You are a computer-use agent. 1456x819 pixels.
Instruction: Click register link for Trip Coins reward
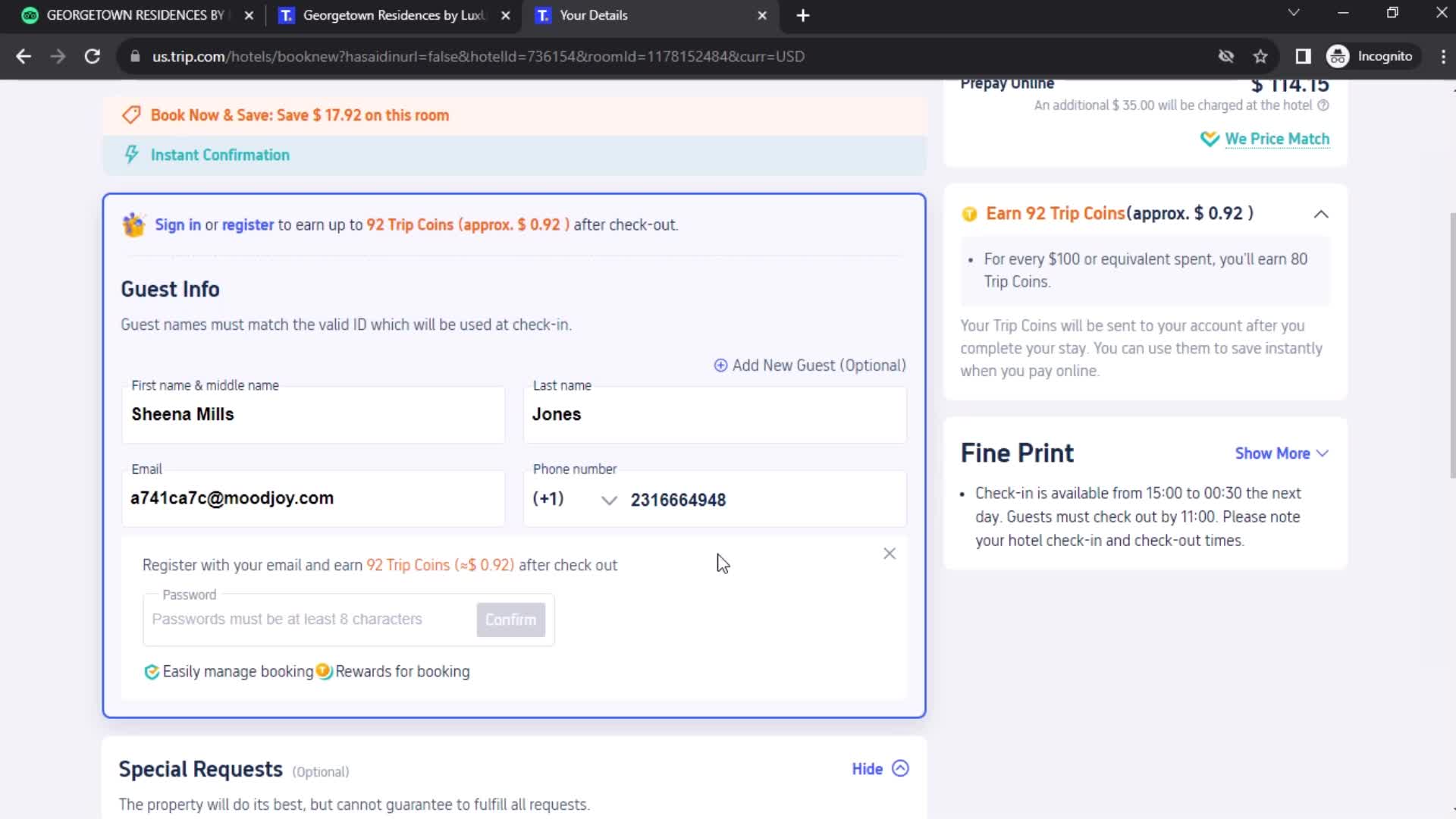(x=247, y=224)
